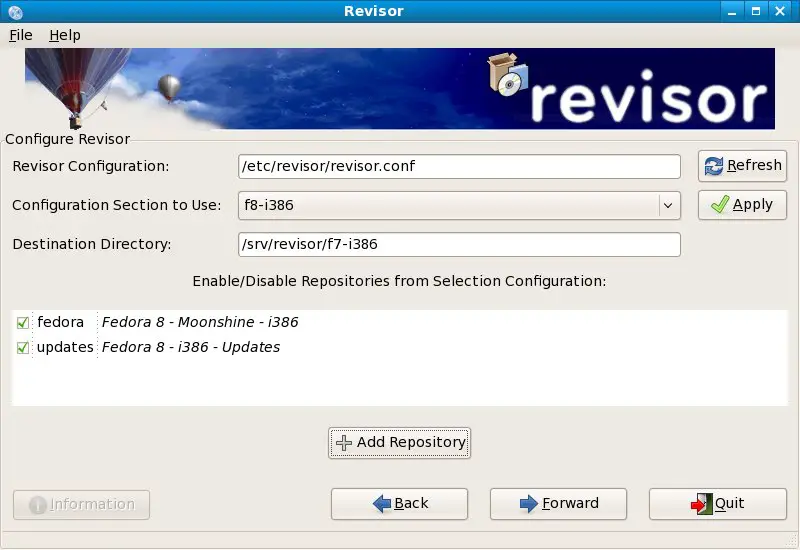Click the disabled Information button
Image resolution: width=800 pixels, height=550 pixels.
(x=82, y=505)
